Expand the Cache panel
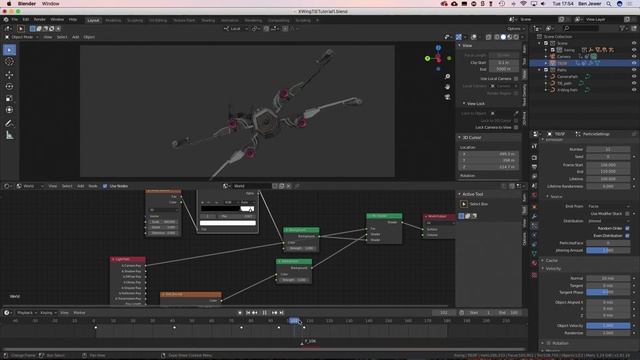The height and width of the screenshot is (360, 640). (x=551, y=260)
